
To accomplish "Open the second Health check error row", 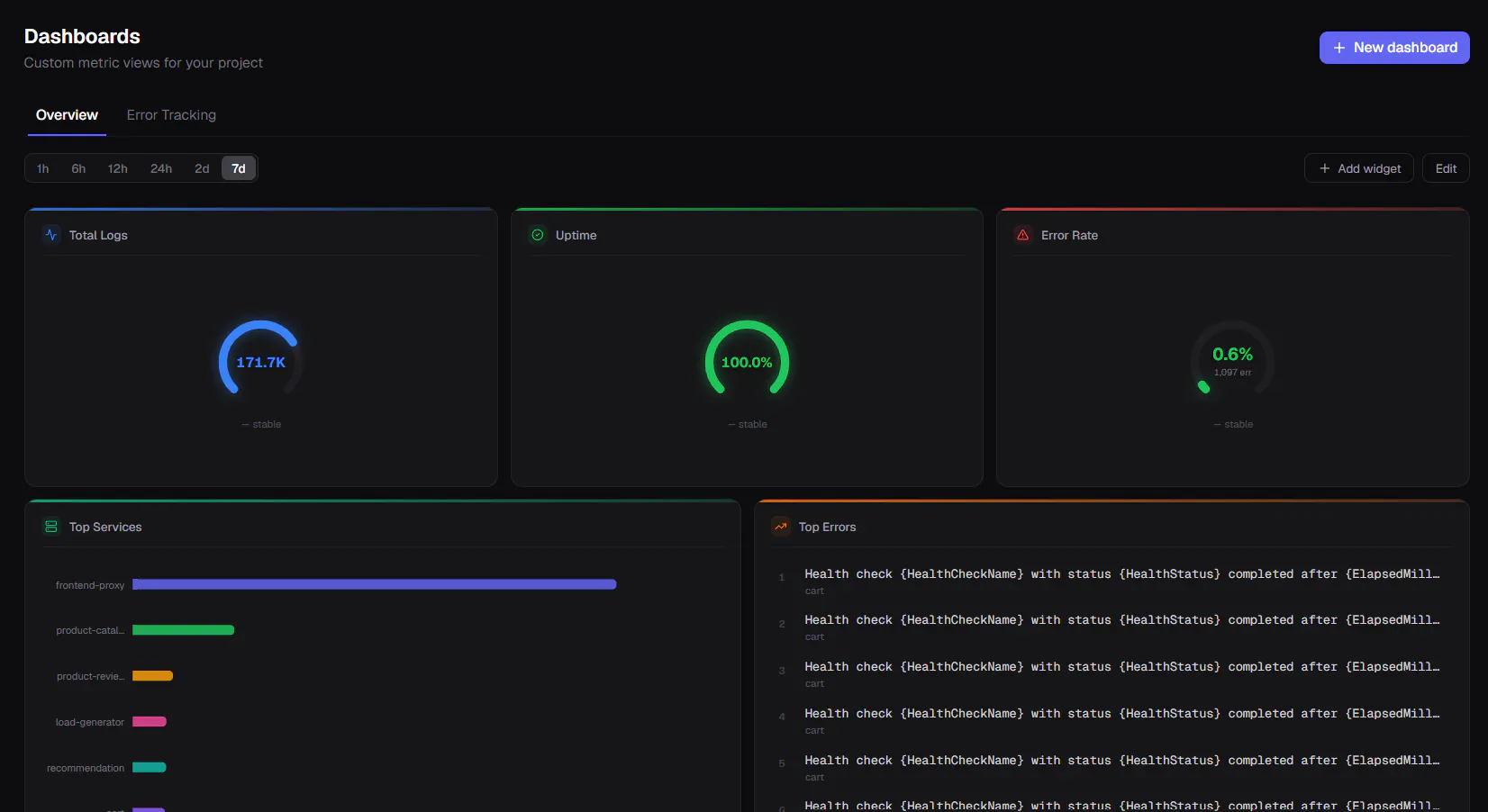I will (1111, 627).
